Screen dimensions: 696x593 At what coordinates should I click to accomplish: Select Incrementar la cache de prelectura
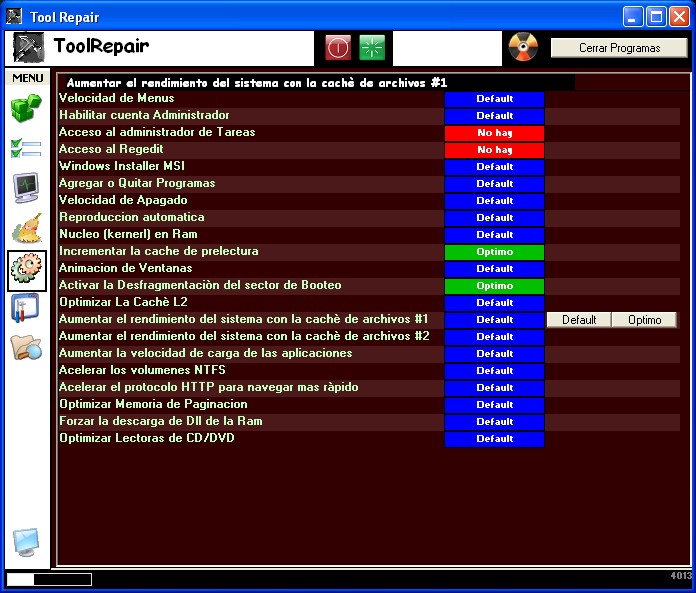click(159, 251)
